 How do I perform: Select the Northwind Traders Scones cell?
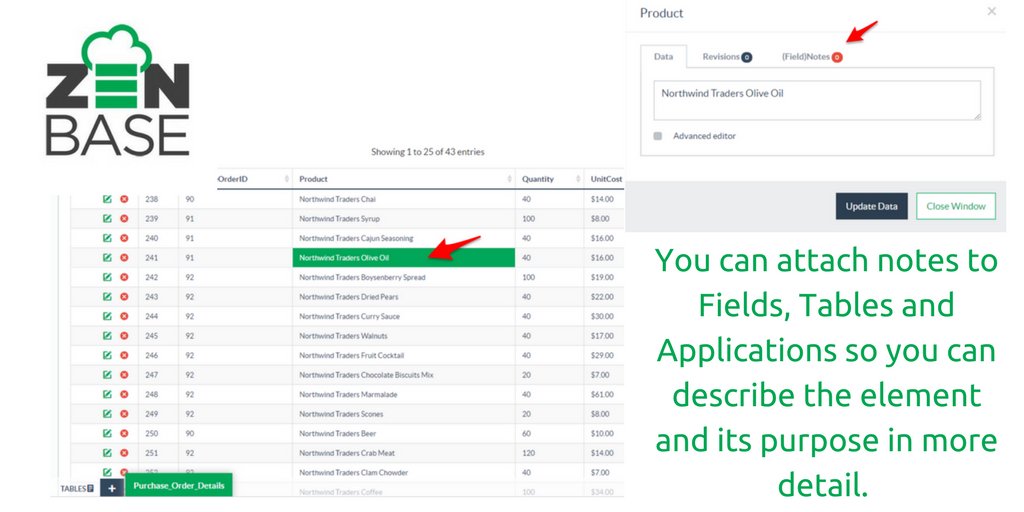pyautogui.click(x=404, y=414)
